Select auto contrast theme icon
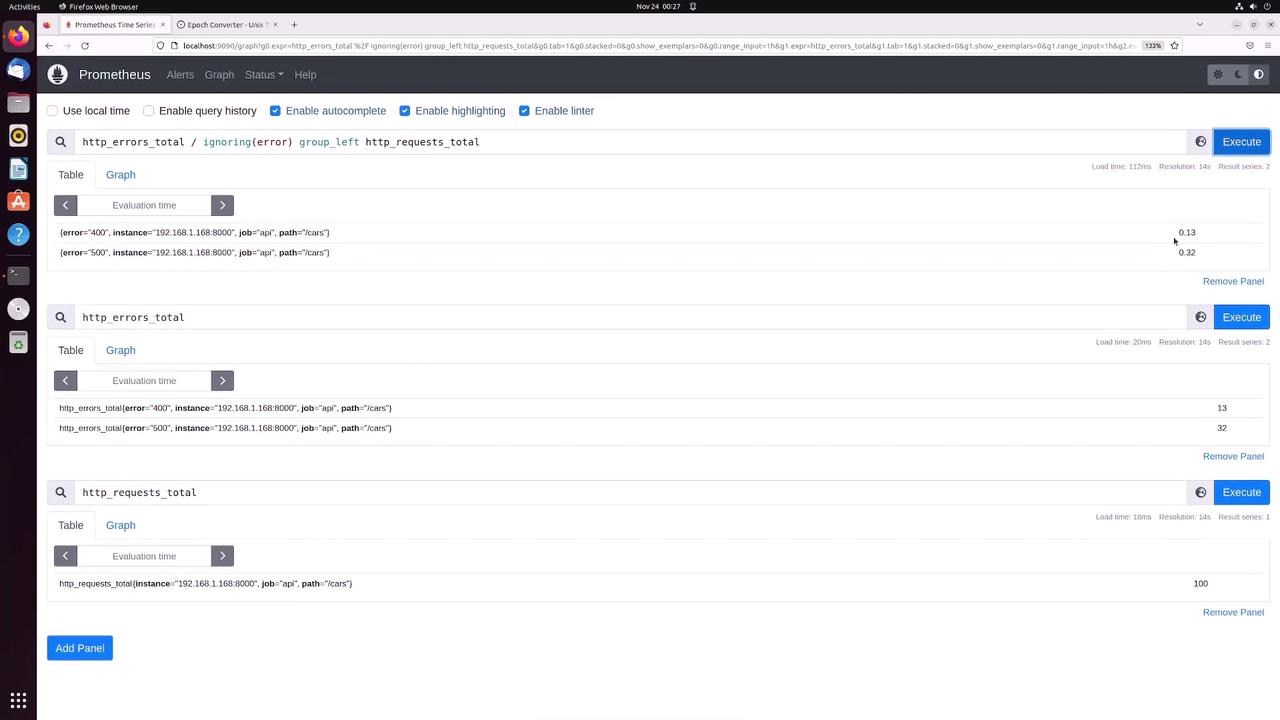Image resolution: width=1280 pixels, height=720 pixels. [1258, 75]
